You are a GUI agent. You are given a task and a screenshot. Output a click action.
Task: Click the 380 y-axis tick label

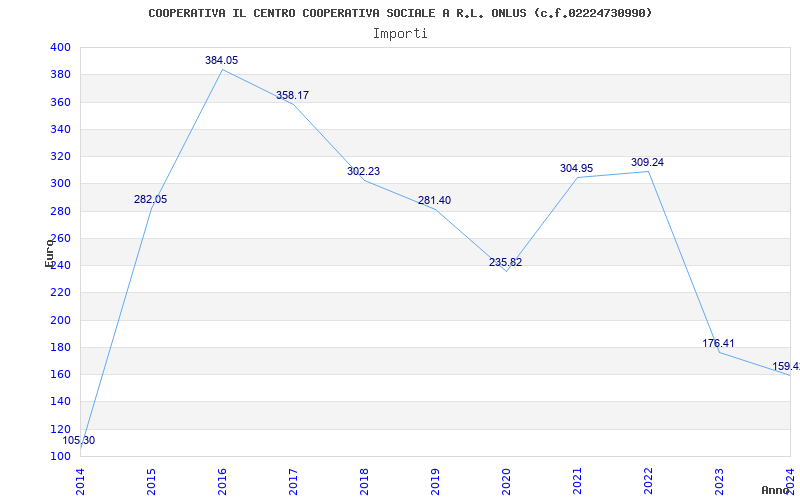60,74
